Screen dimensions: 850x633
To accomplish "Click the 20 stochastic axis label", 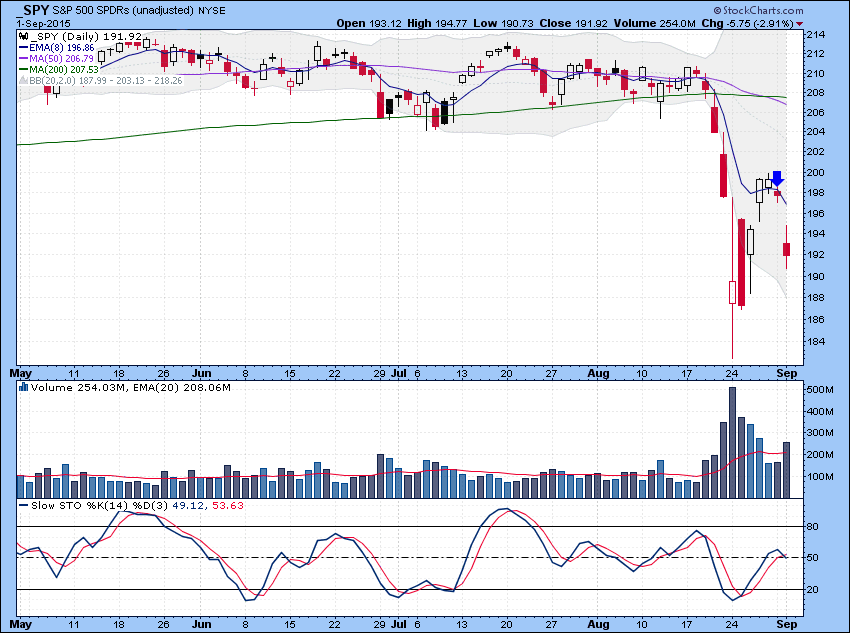I will [x=813, y=590].
